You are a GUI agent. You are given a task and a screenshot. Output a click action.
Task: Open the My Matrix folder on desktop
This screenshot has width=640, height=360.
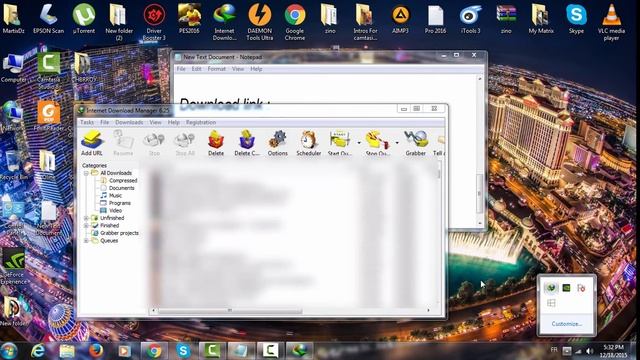pyautogui.click(x=541, y=19)
